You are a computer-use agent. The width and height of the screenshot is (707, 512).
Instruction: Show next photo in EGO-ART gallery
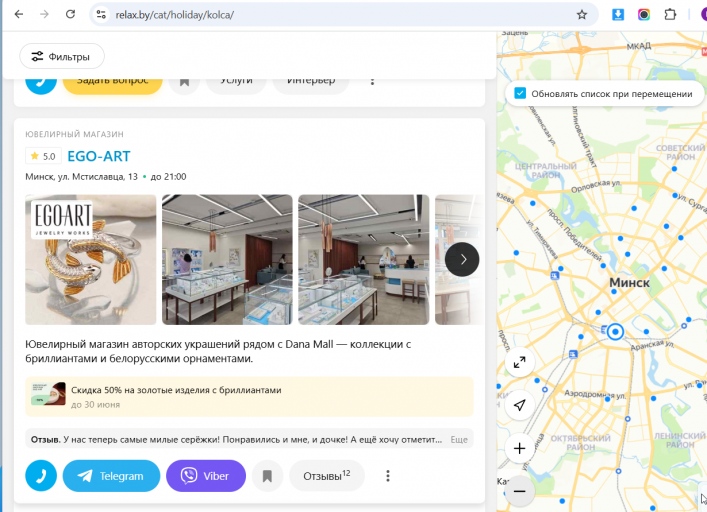462,259
